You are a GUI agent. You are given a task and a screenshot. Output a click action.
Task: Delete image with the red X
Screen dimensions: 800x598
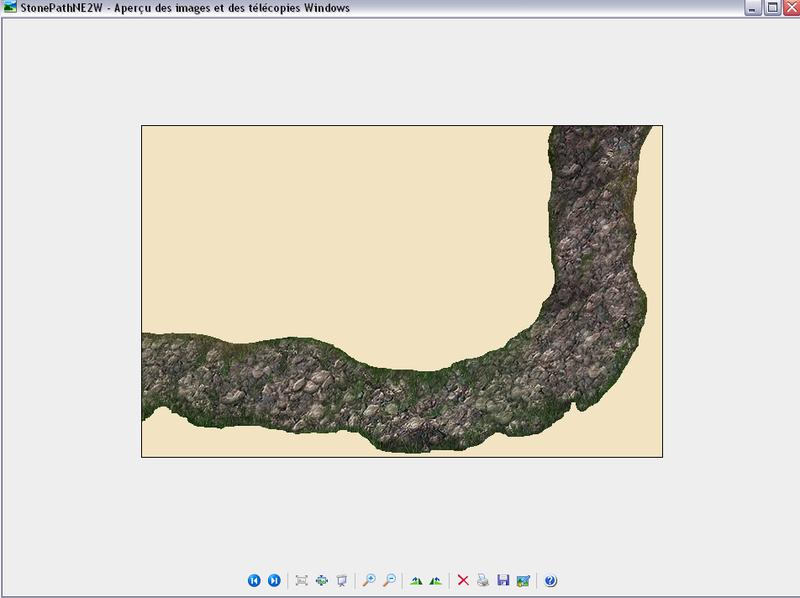pos(463,580)
